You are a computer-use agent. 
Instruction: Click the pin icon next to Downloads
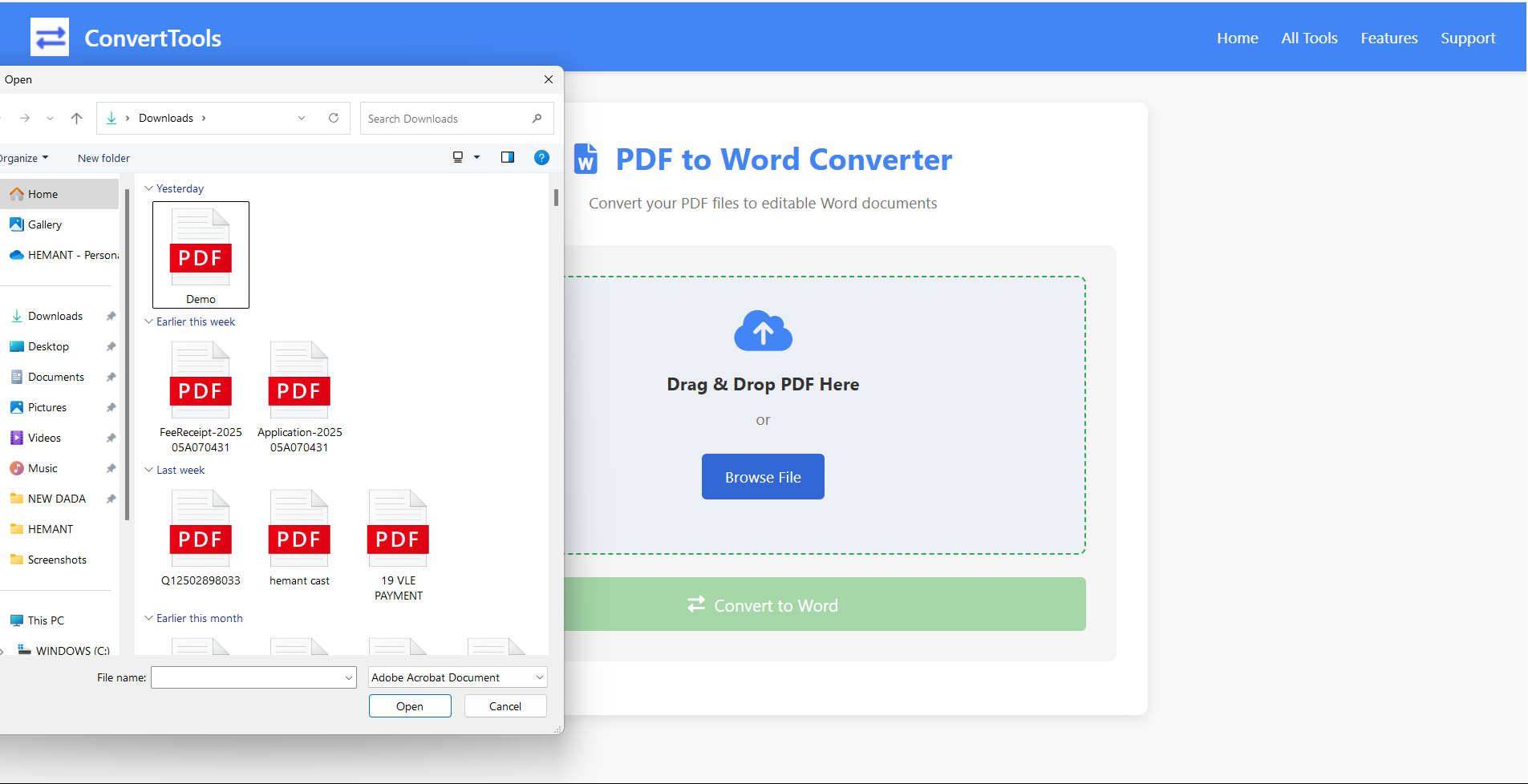coord(111,316)
